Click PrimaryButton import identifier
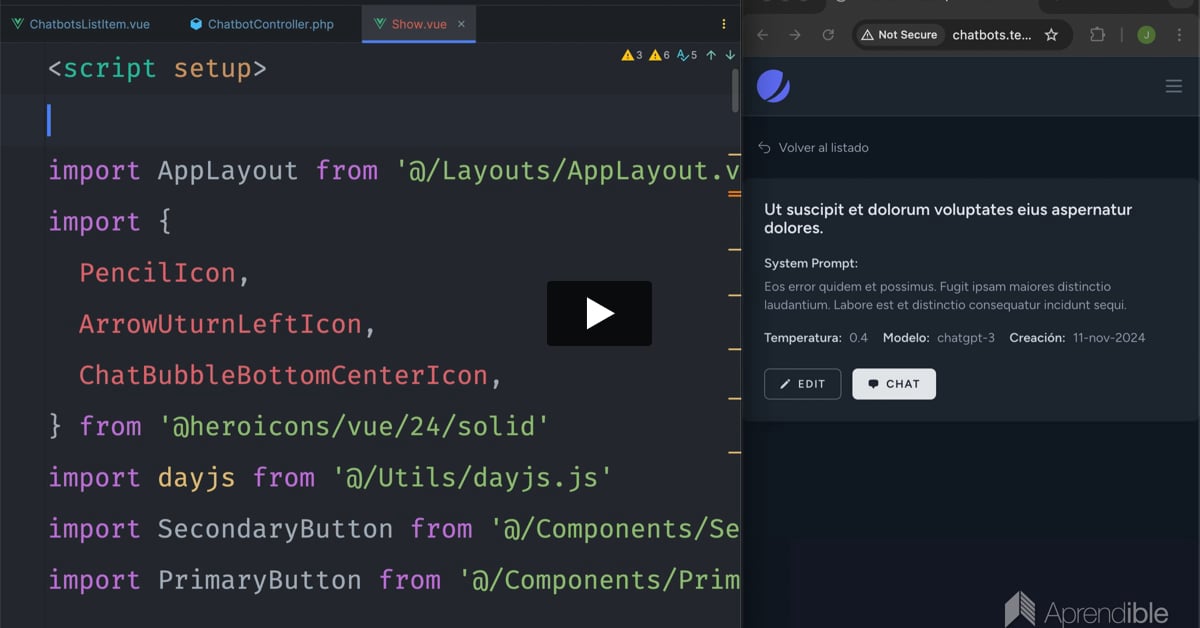This screenshot has height=628, width=1200. click(x=260, y=579)
